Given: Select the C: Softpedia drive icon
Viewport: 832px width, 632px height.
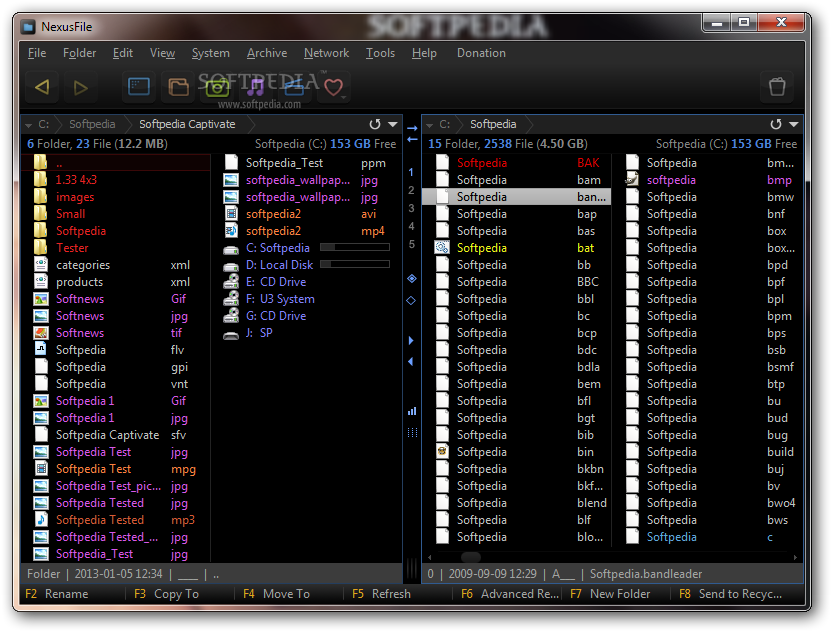Looking at the screenshot, I should [x=231, y=248].
